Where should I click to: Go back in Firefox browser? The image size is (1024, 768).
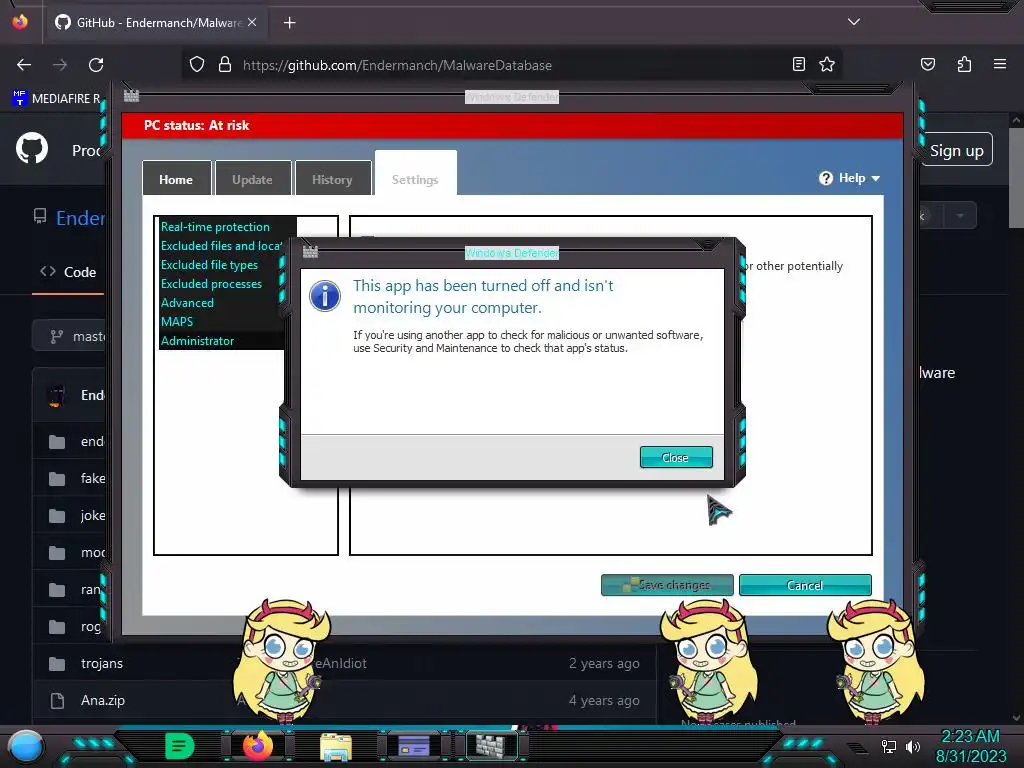click(24, 65)
